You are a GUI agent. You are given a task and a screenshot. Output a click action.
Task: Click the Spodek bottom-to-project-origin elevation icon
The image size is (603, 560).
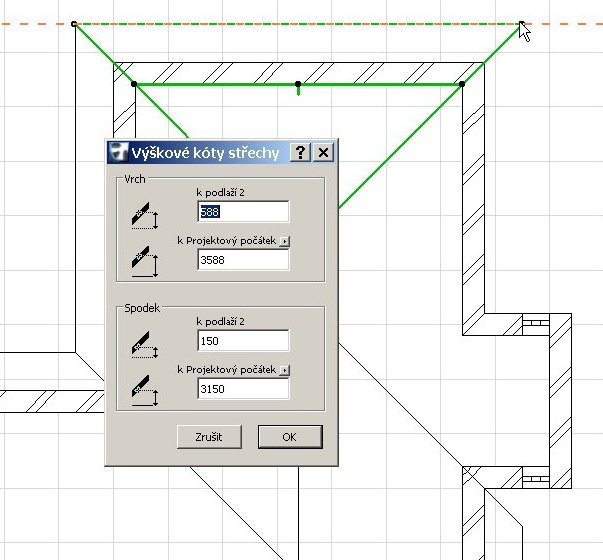[145, 391]
